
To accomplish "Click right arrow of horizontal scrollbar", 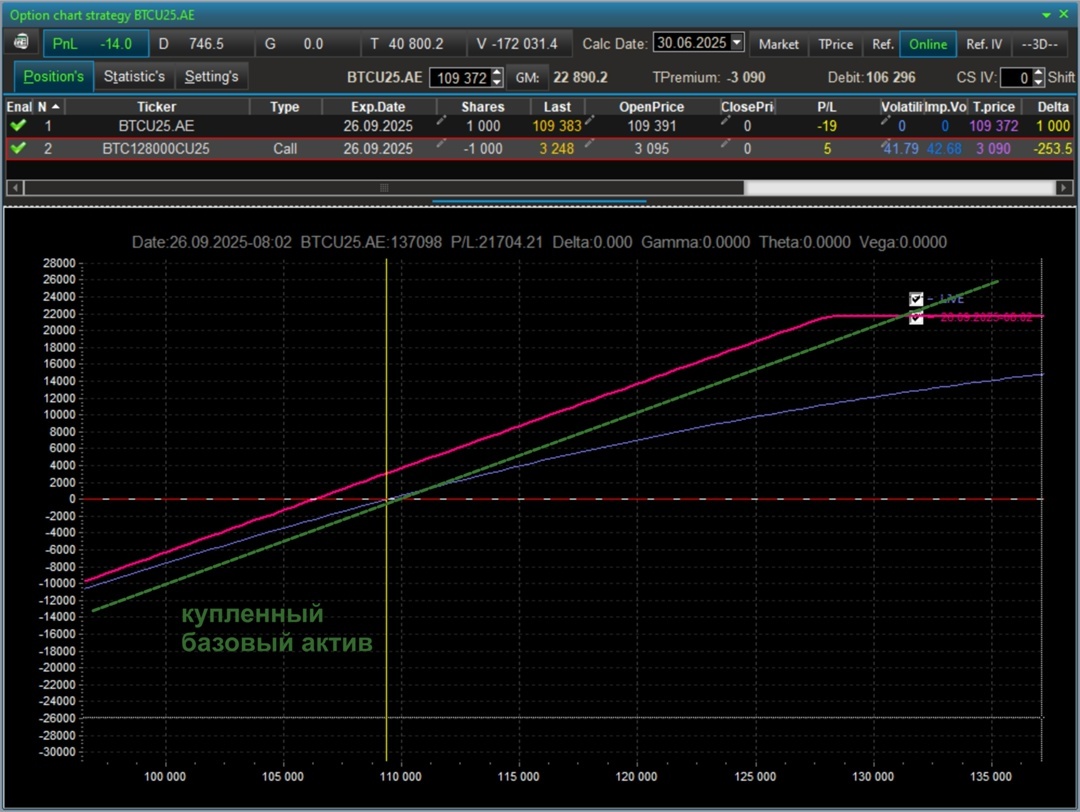I will click(x=1064, y=187).
